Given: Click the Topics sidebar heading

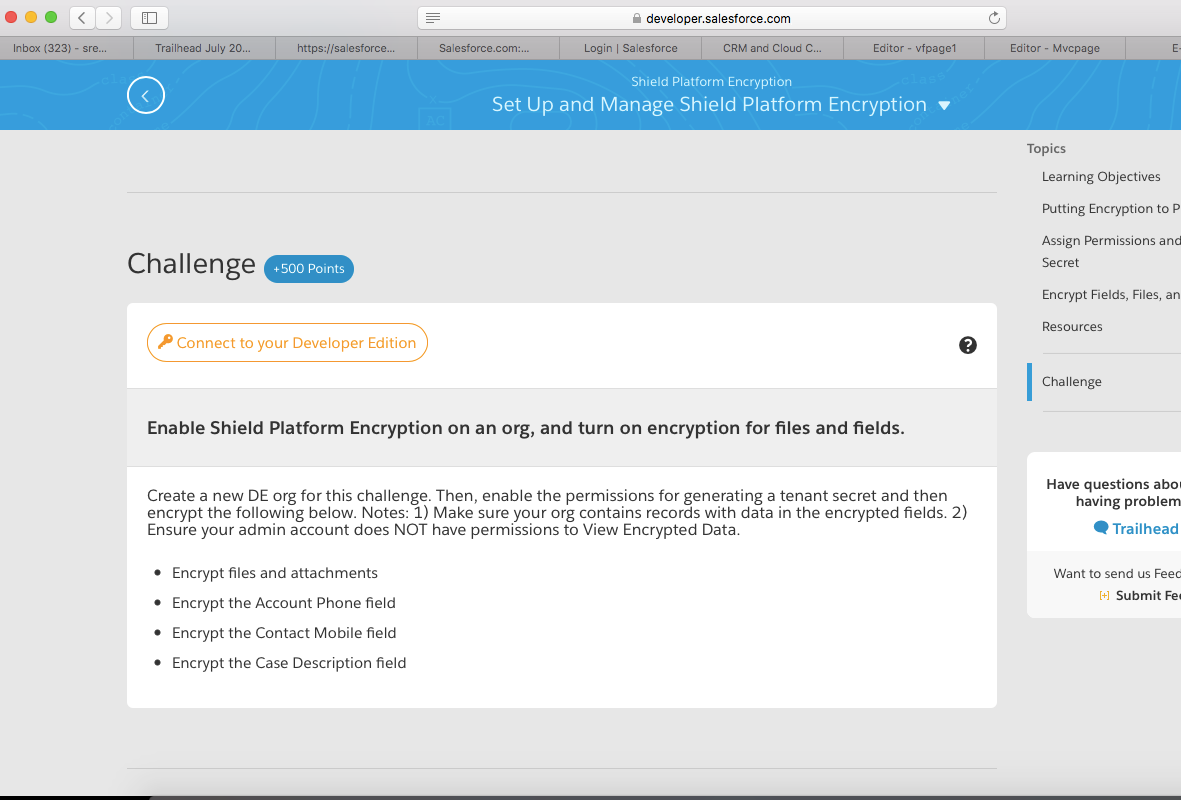Looking at the screenshot, I should pos(1046,148).
